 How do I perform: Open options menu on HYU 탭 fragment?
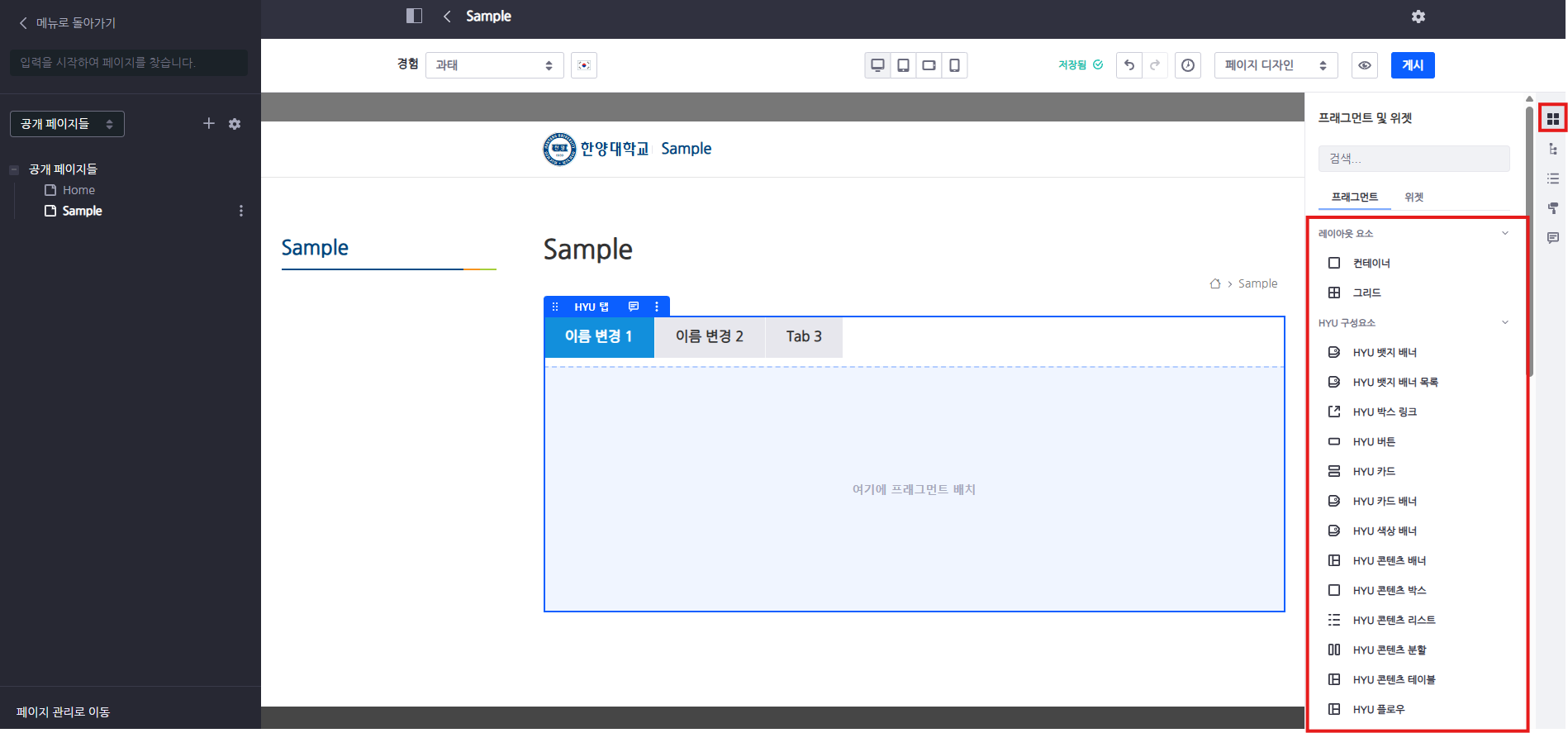657,307
